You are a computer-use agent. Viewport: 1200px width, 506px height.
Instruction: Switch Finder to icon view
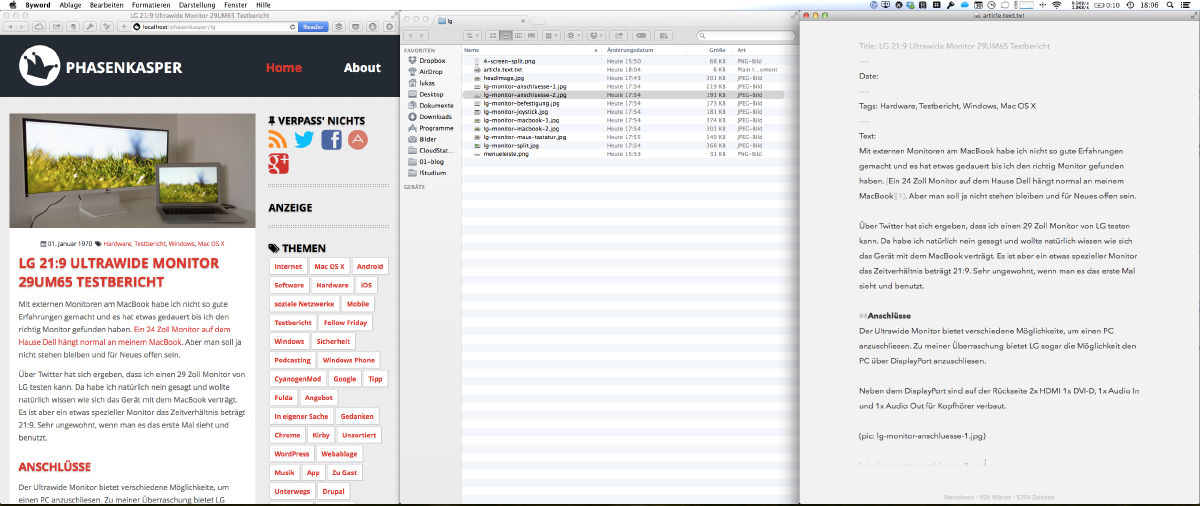pos(493,35)
